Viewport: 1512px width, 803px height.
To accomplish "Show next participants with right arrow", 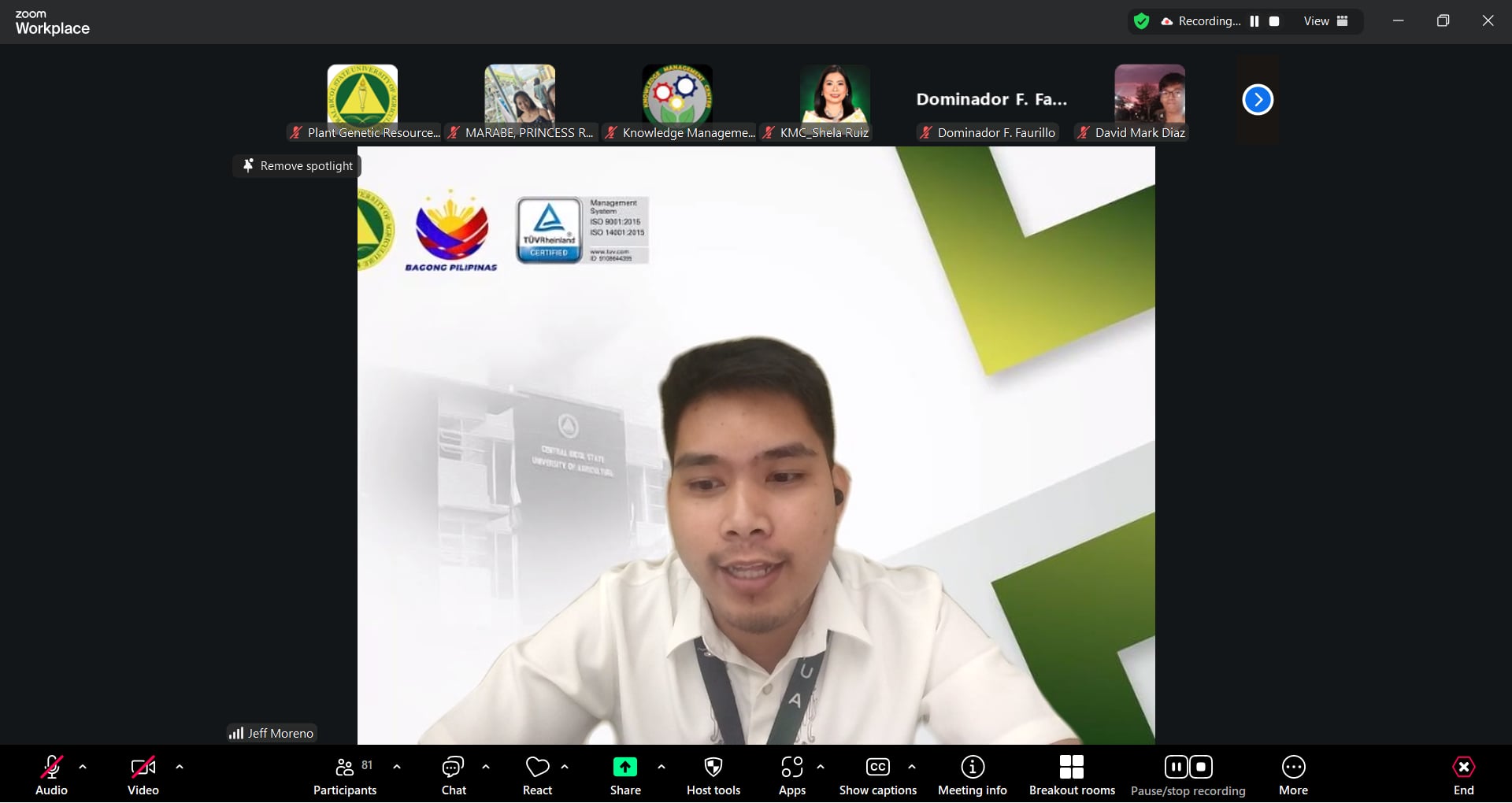I will (x=1258, y=100).
